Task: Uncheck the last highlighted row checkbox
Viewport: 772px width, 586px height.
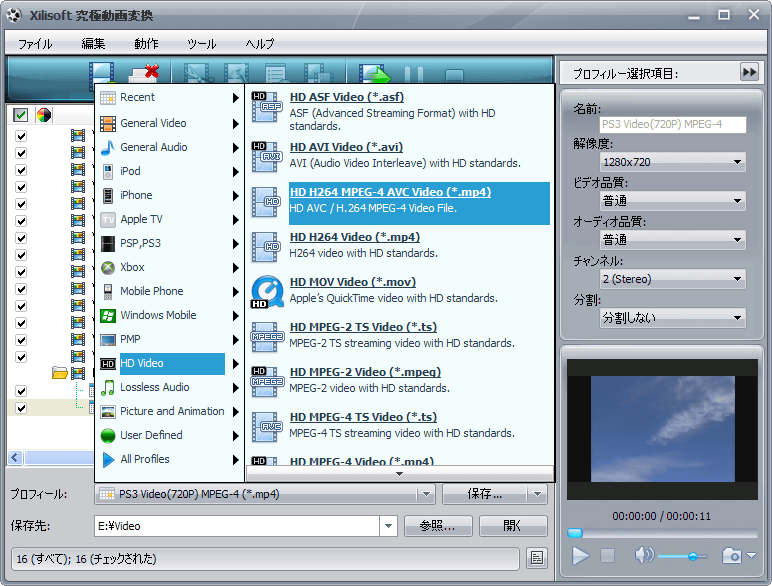Action: tap(21, 408)
